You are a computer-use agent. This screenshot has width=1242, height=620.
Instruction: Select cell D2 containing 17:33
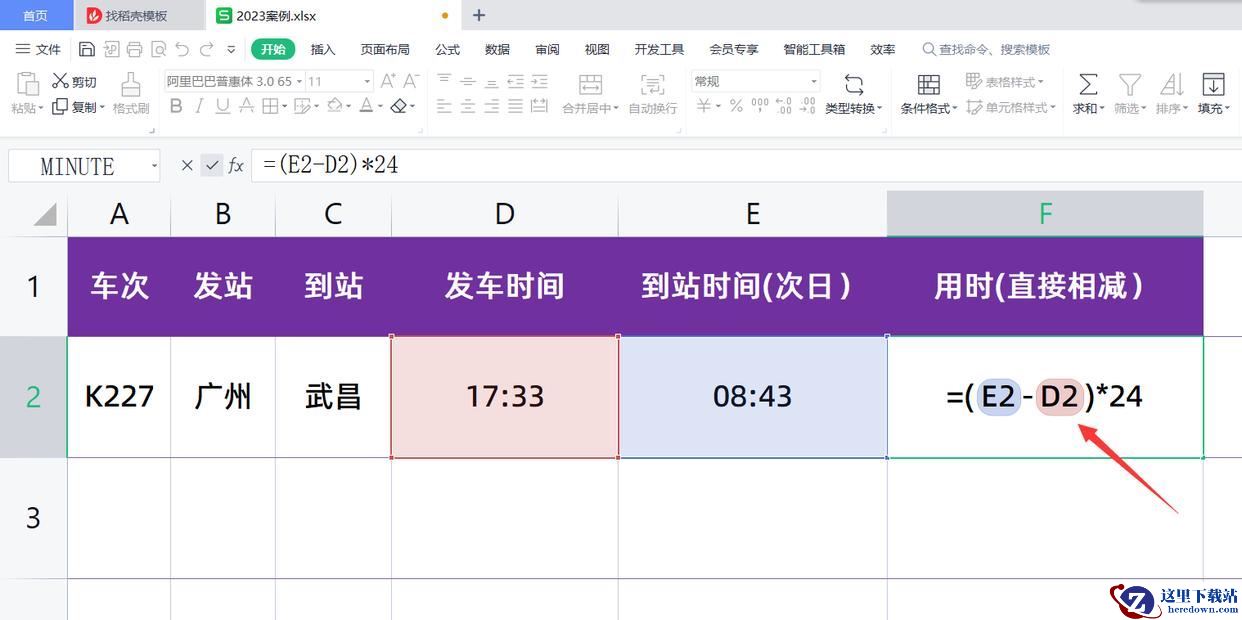(x=505, y=397)
